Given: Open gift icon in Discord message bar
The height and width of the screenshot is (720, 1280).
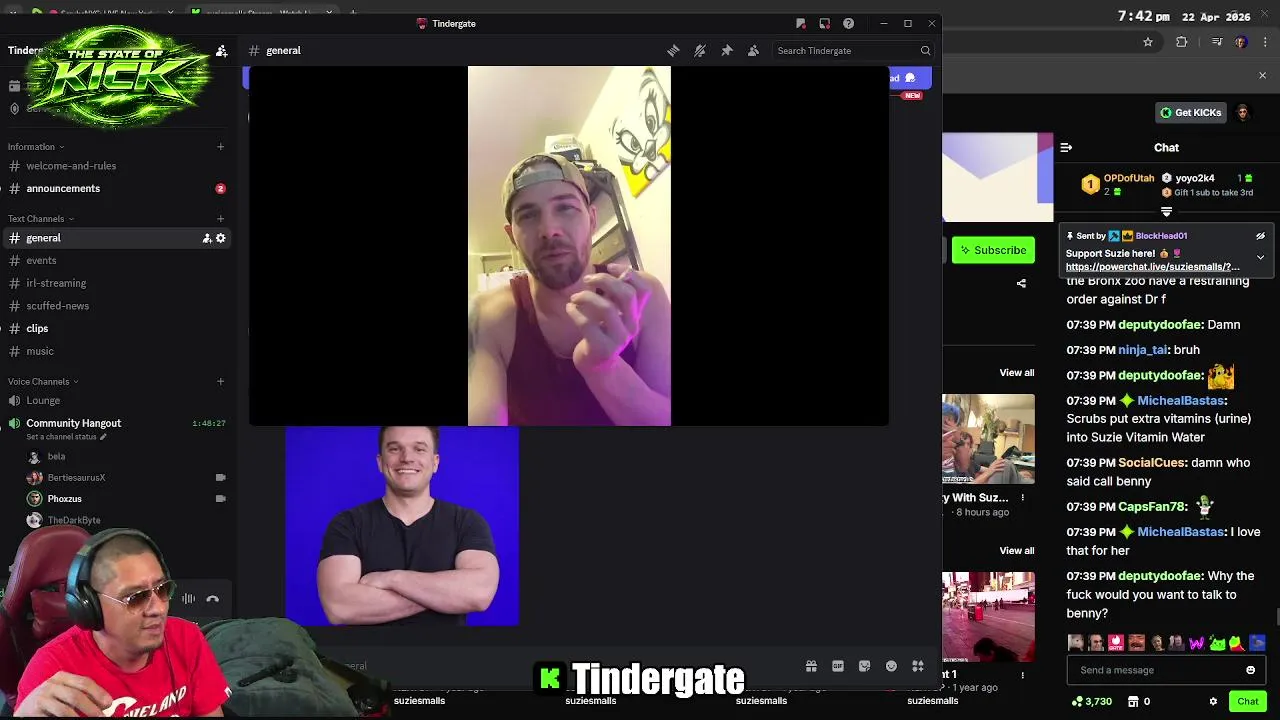Looking at the screenshot, I should (811, 666).
